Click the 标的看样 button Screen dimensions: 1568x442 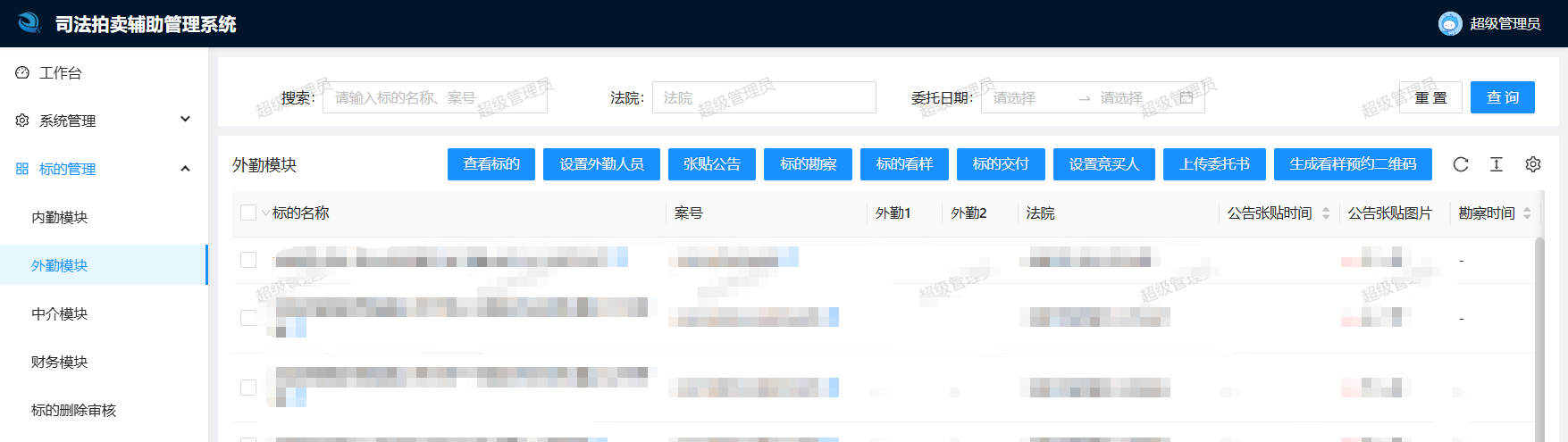(904, 164)
